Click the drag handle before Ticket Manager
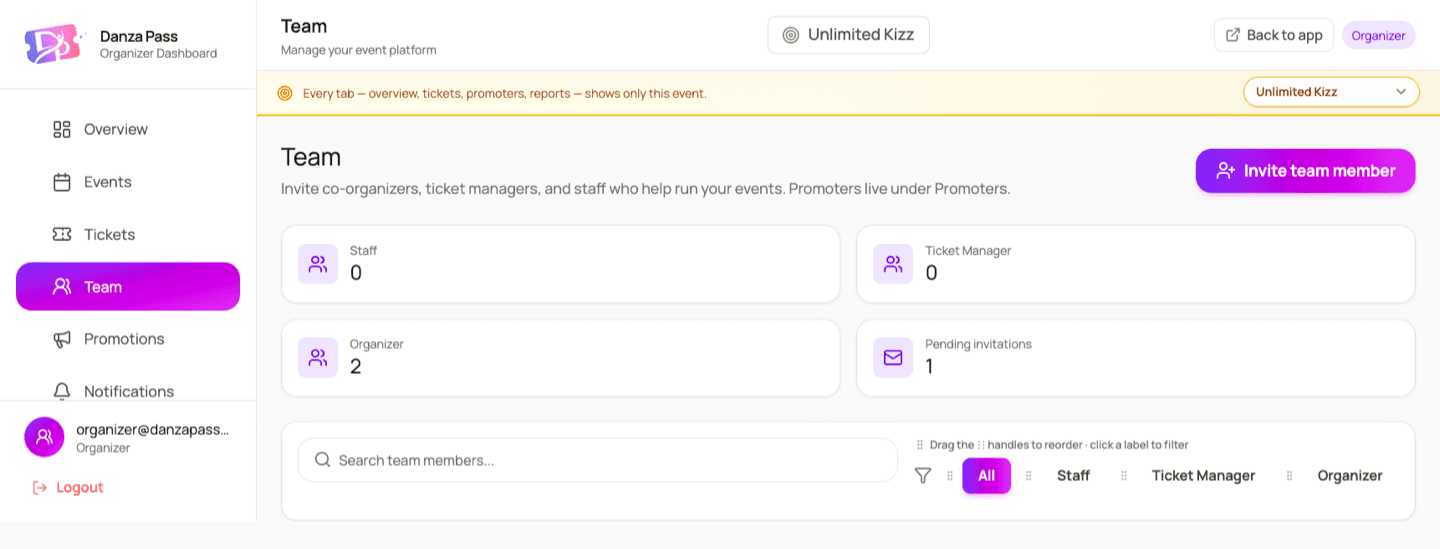Screen dimensions: 1440x549 pos(1124,476)
